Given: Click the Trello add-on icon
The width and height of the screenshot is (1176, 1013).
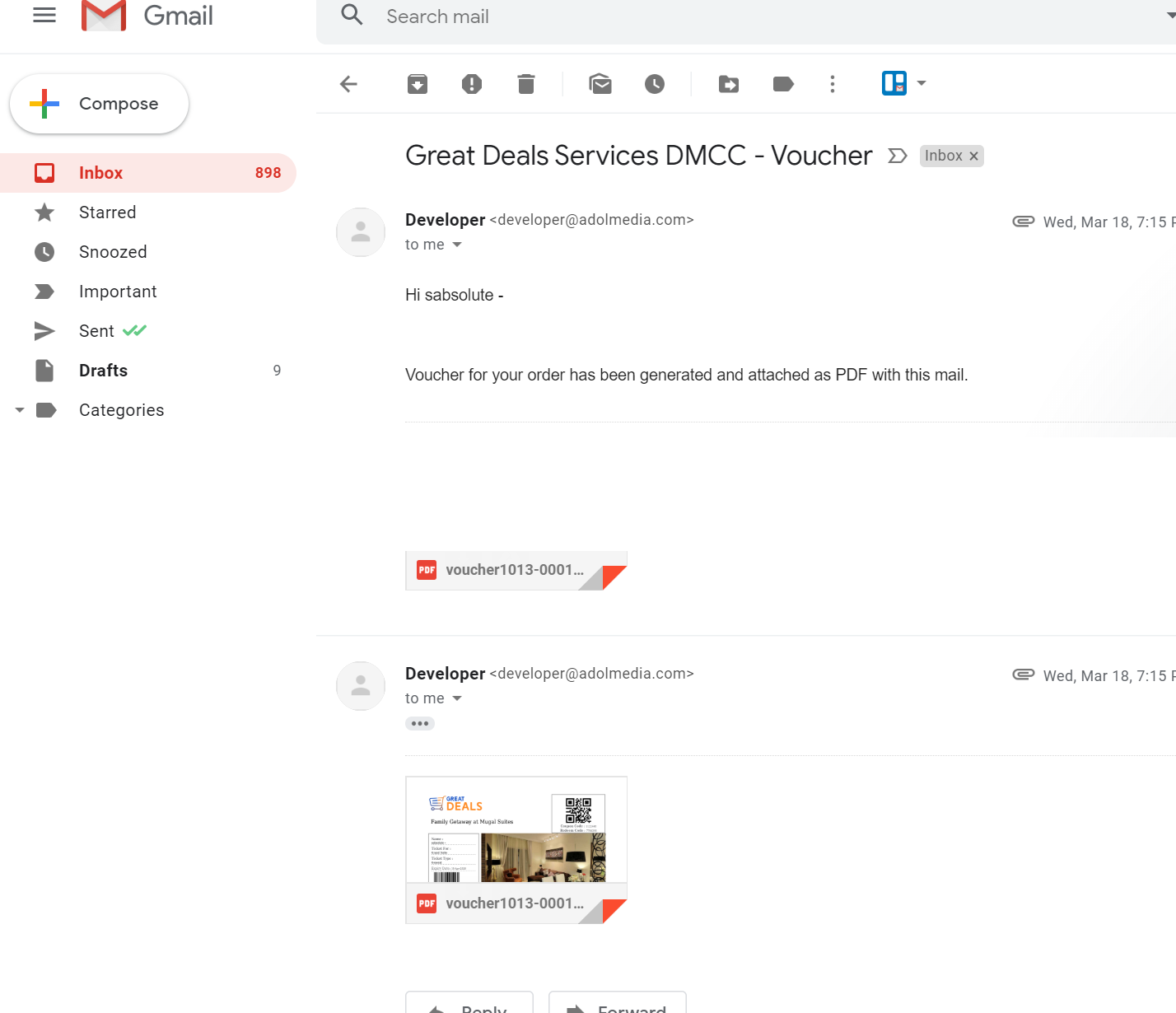Looking at the screenshot, I should 894,83.
